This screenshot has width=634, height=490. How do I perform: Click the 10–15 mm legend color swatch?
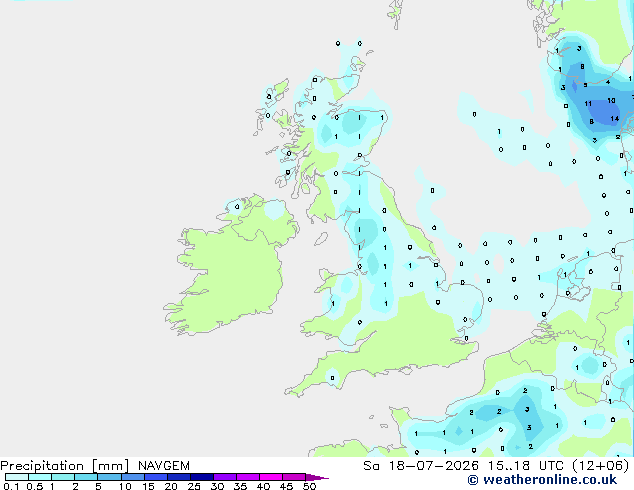(132, 477)
